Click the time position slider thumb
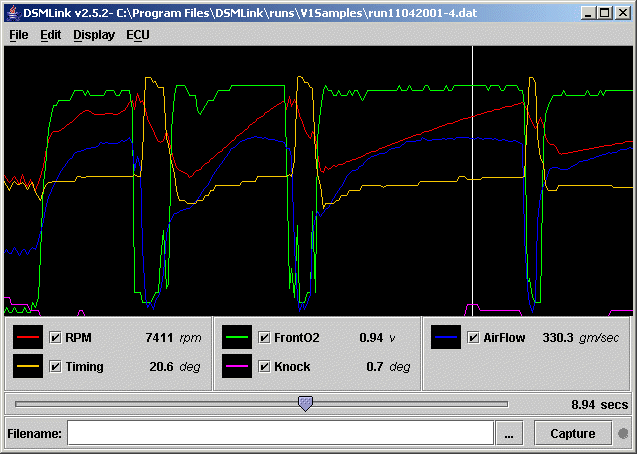The width and height of the screenshot is (637, 454). (305, 403)
